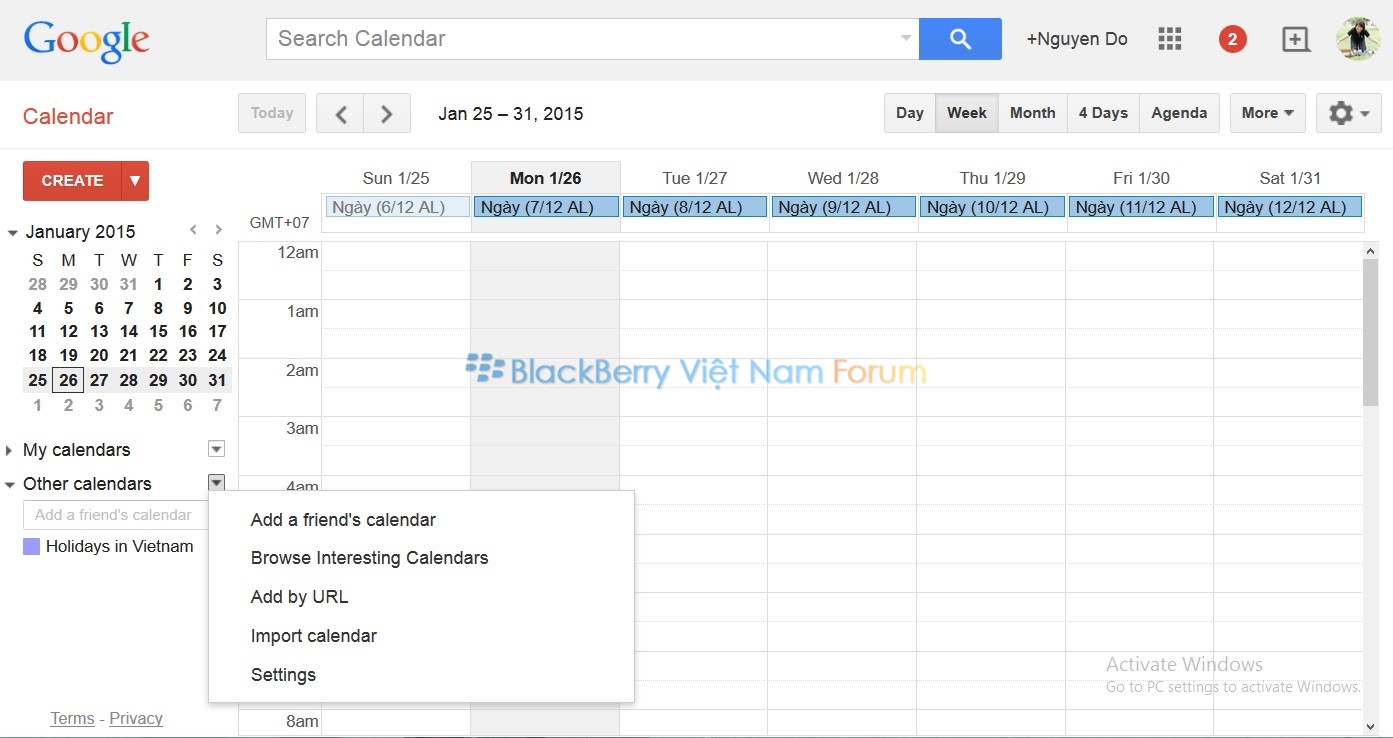Click the Sun 1/25 column header
The height and width of the screenshot is (738, 1393).
tap(396, 178)
